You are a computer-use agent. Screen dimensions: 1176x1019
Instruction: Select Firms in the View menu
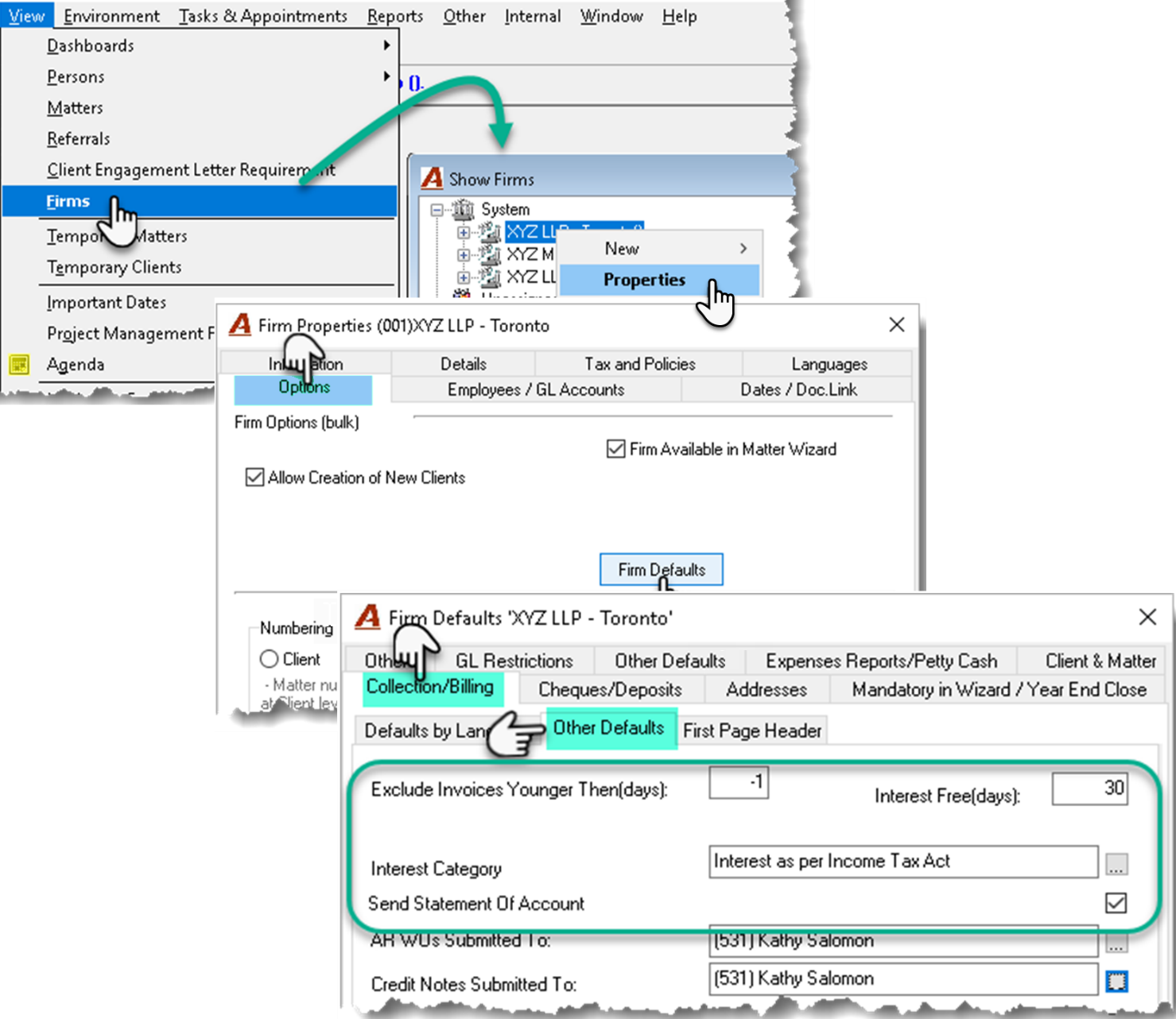click(x=200, y=201)
